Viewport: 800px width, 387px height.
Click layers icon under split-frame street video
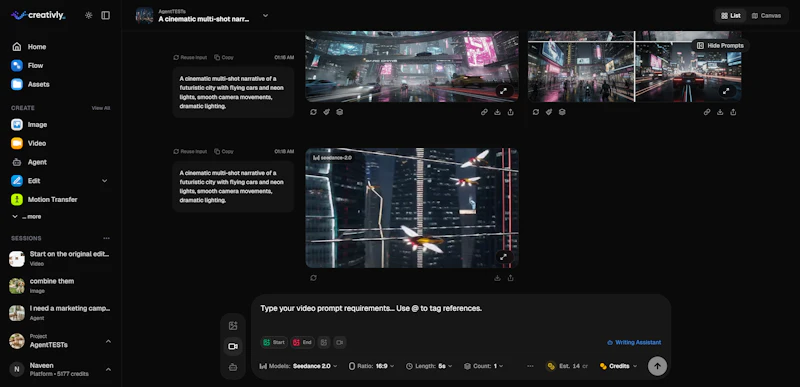tap(562, 112)
